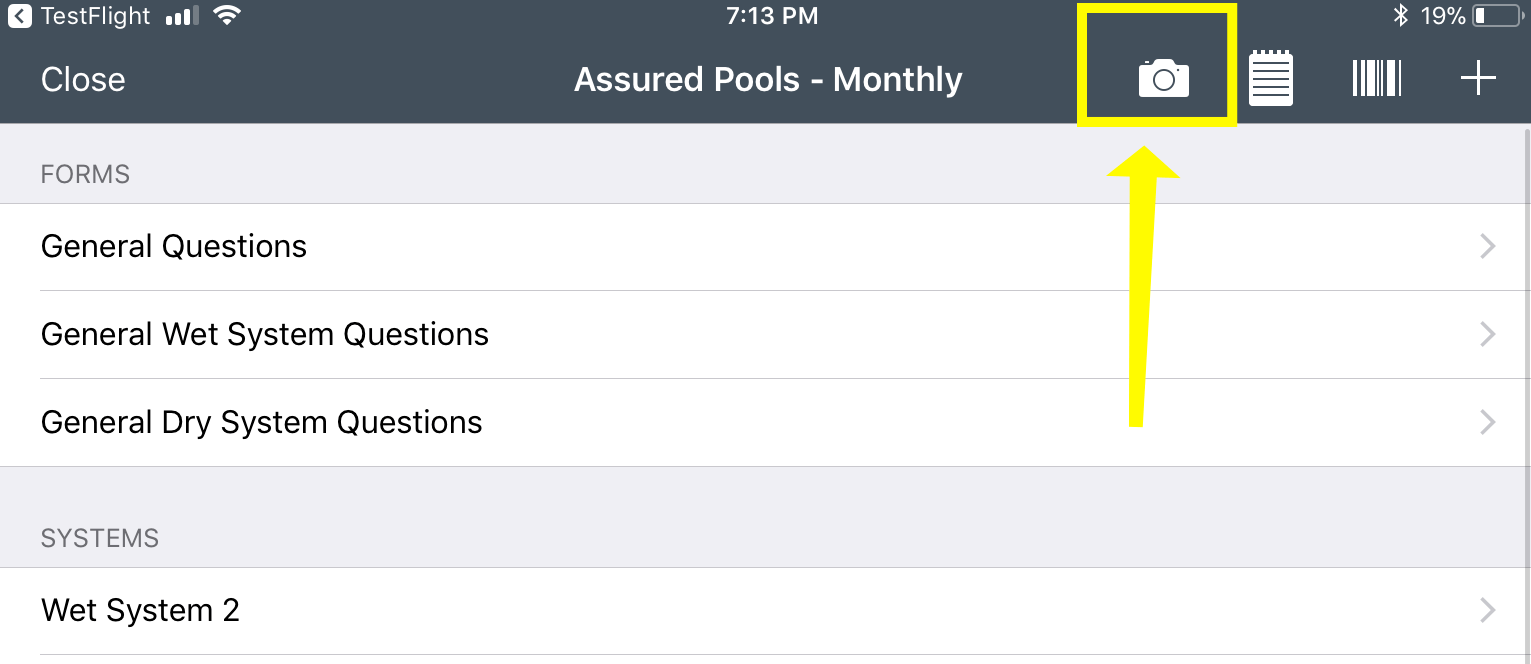Select the barcode scanner icon
This screenshot has height=664, width=1531.
[1376, 77]
